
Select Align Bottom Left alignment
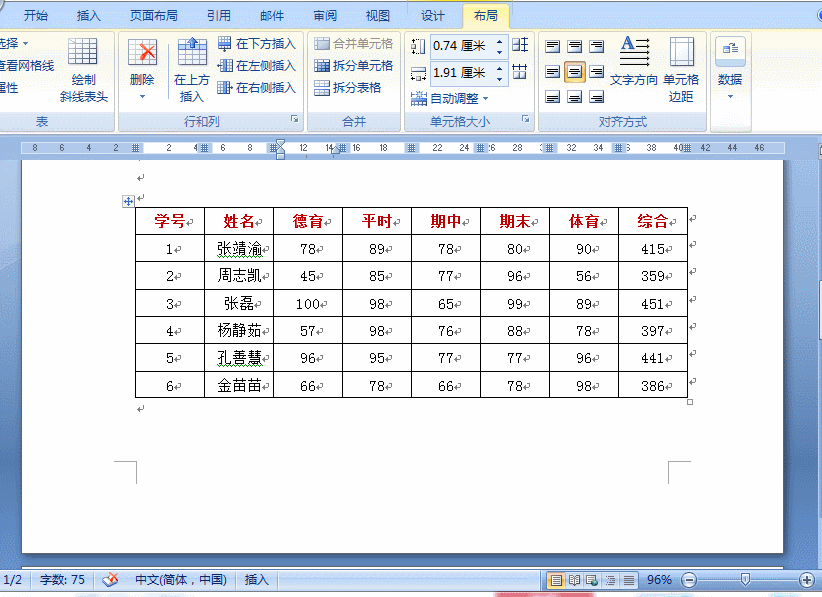pyautogui.click(x=553, y=96)
